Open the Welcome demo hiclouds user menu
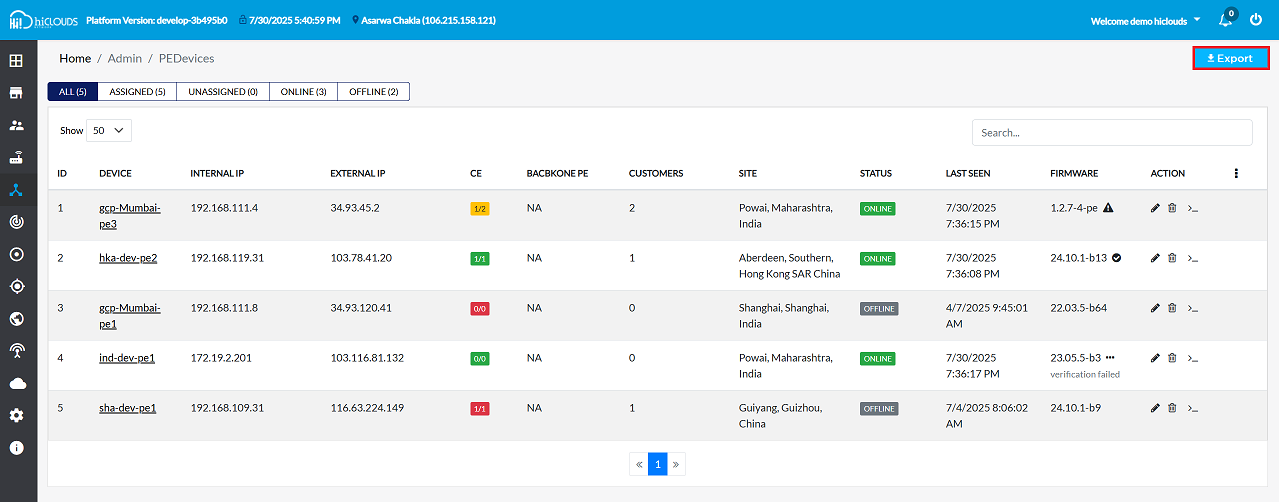The height and width of the screenshot is (502, 1279). pyautogui.click(x=1145, y=20)
